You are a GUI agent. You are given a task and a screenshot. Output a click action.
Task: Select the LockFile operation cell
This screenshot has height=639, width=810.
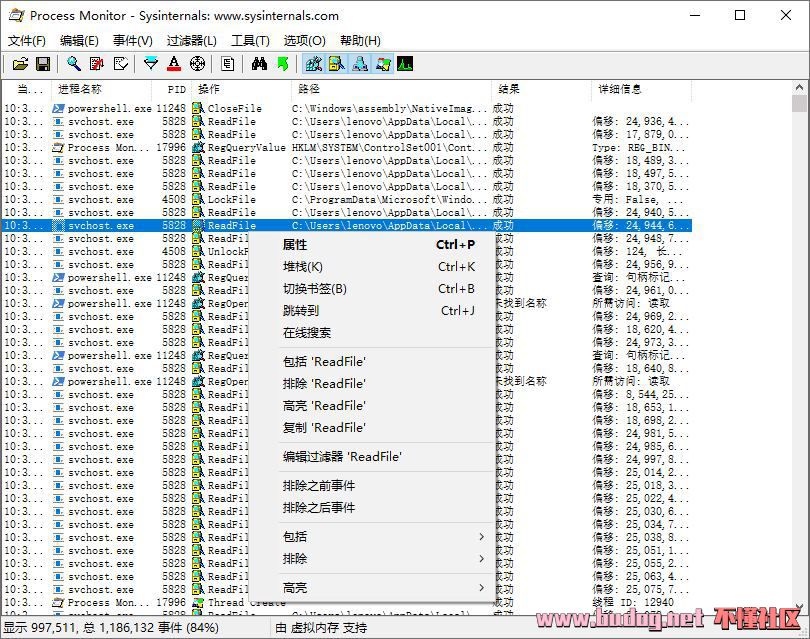(231, 199)
